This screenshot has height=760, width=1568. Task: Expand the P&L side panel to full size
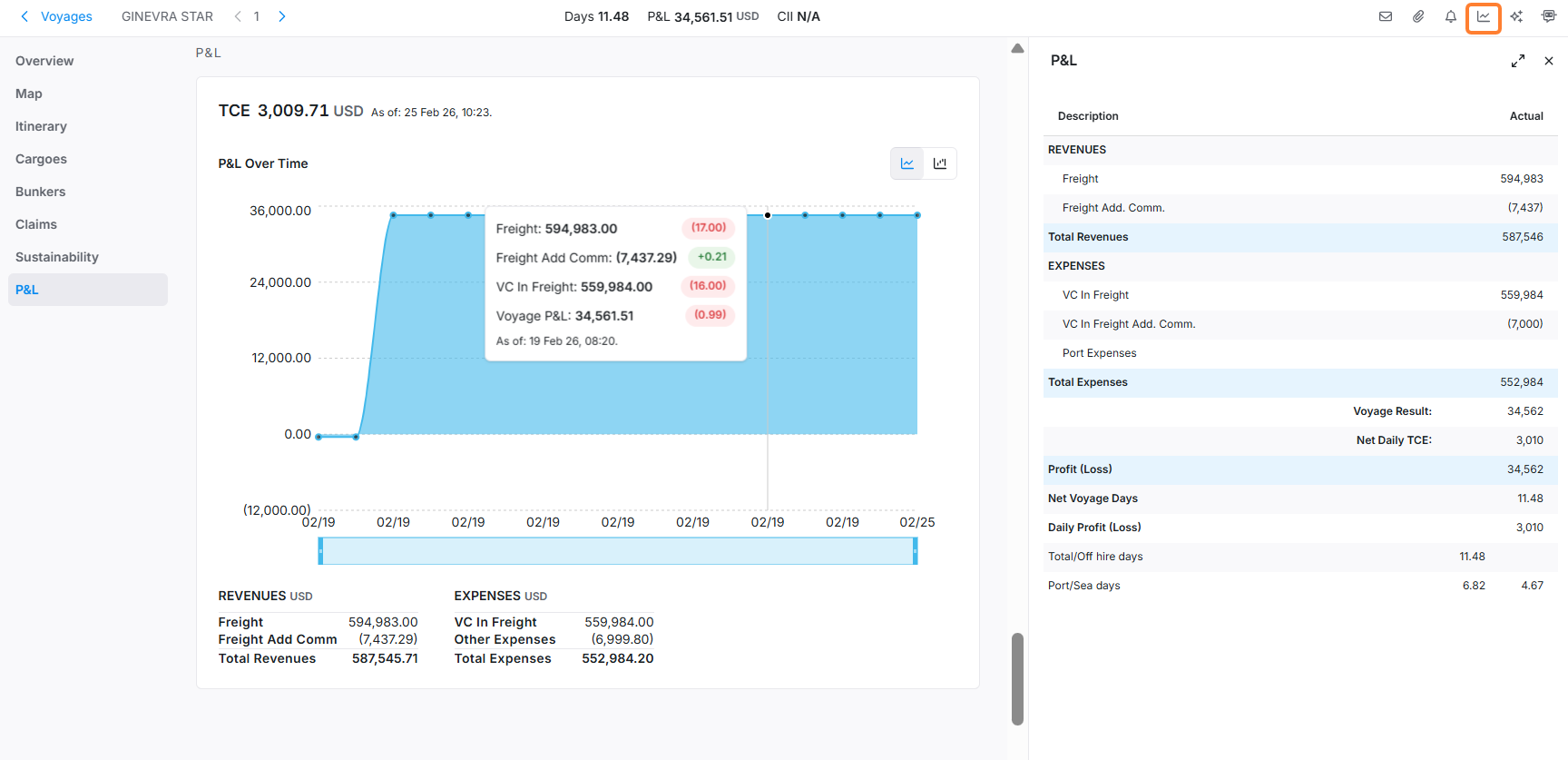click(1517, 61)
